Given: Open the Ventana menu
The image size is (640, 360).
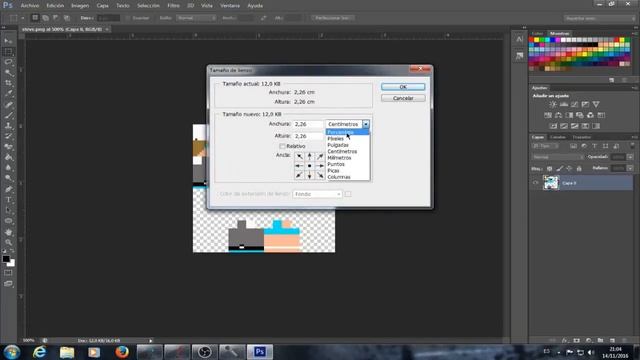Looking at the screenshot, I should 230,6.
